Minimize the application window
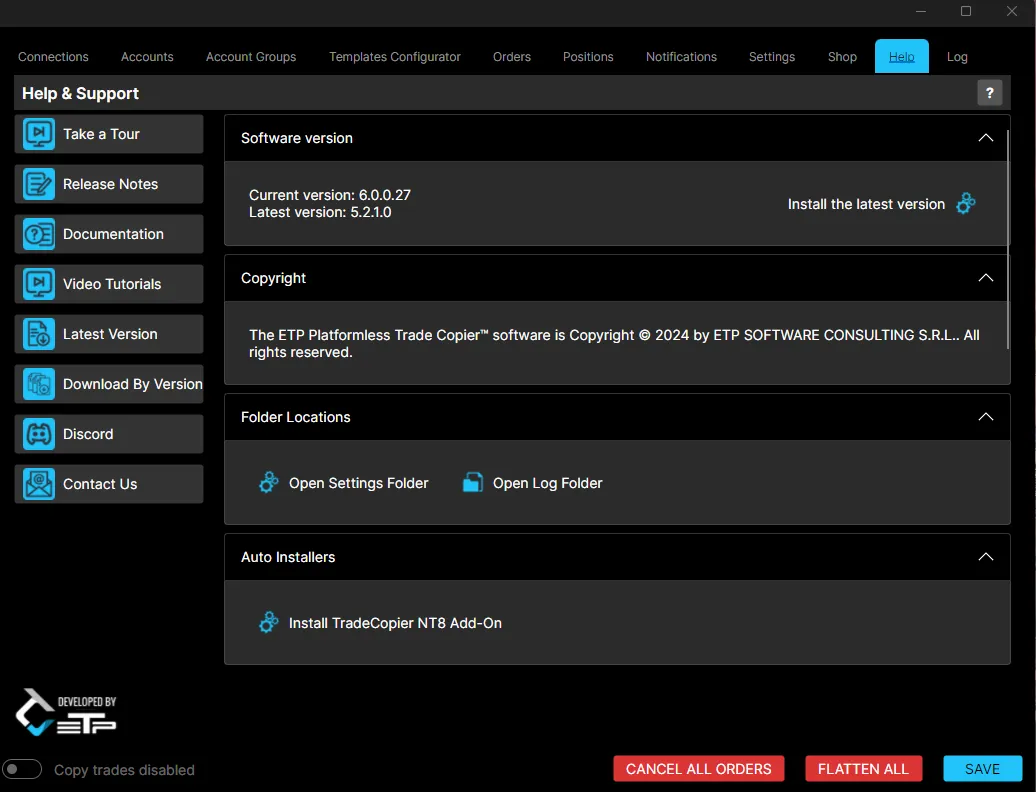This screenshot has height=792, width=1036. pos(920,11)
